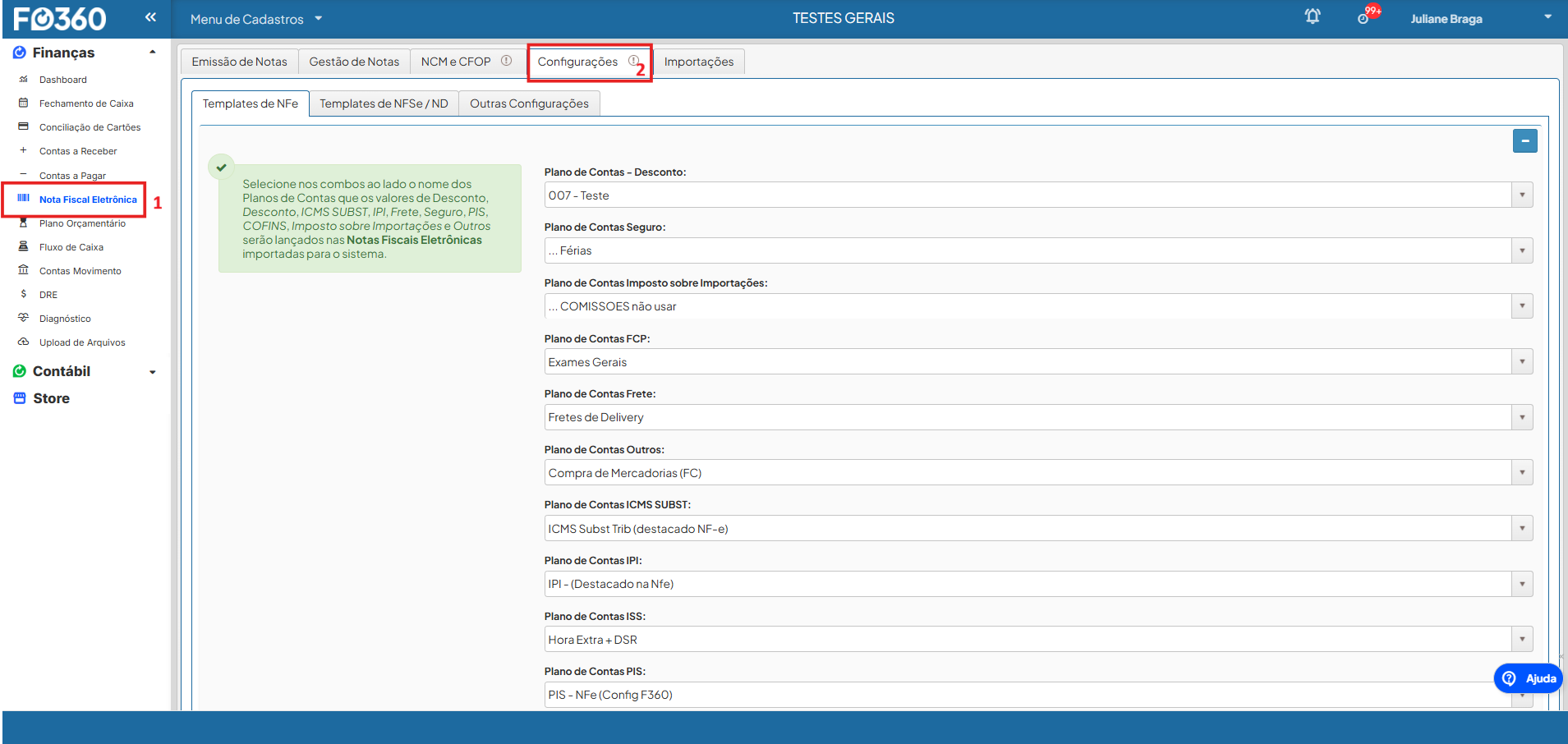Open Conciliação de Cartões

pos(90,127)
